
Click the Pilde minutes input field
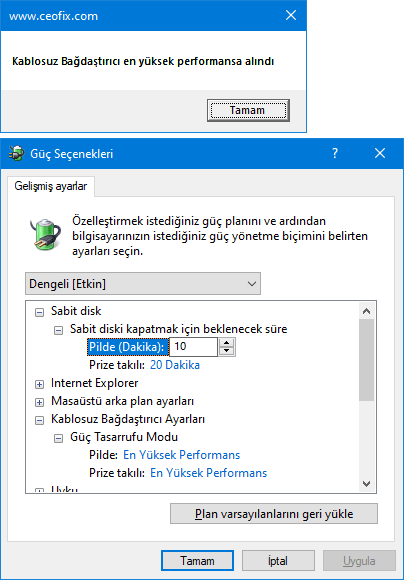(x=193, y=347)
